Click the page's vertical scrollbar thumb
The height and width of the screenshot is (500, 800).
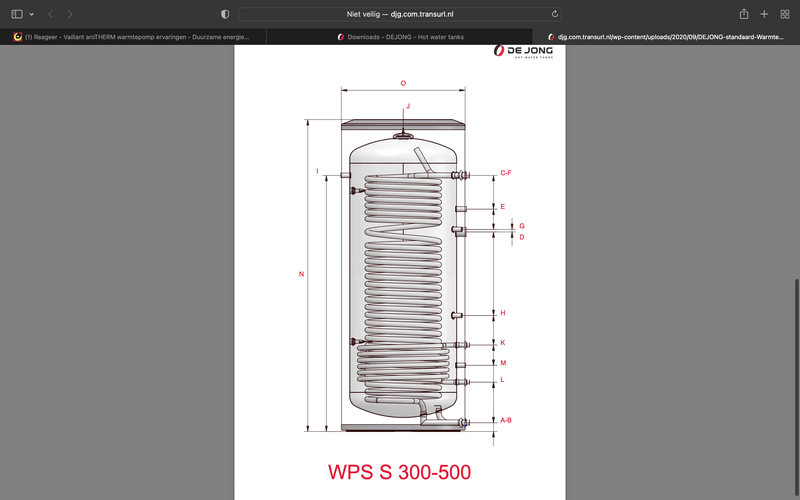(796, 389)
